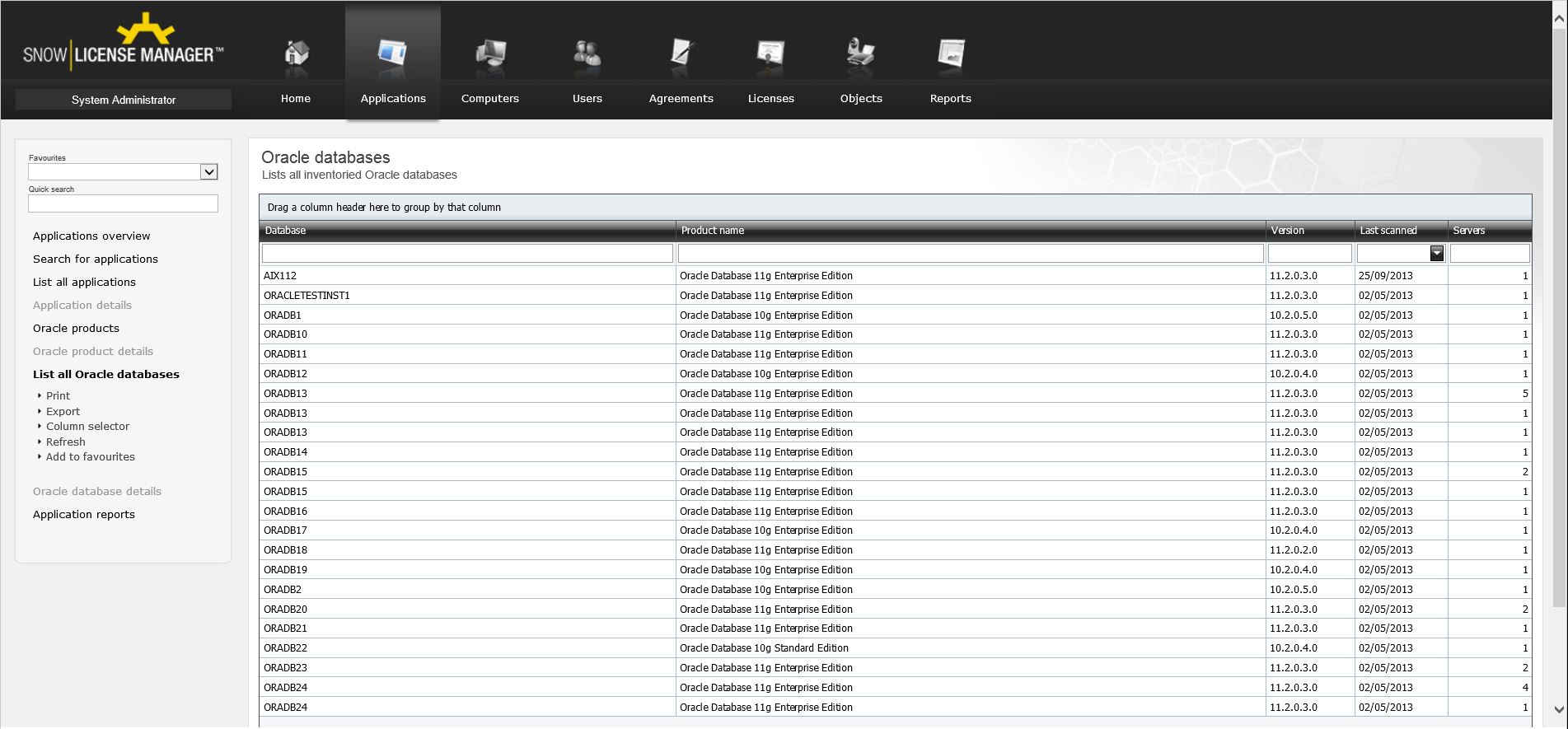The width and height of the screenshot is (1568, 729).
Task: Open the Reports tab label
Action: point(951,99)
